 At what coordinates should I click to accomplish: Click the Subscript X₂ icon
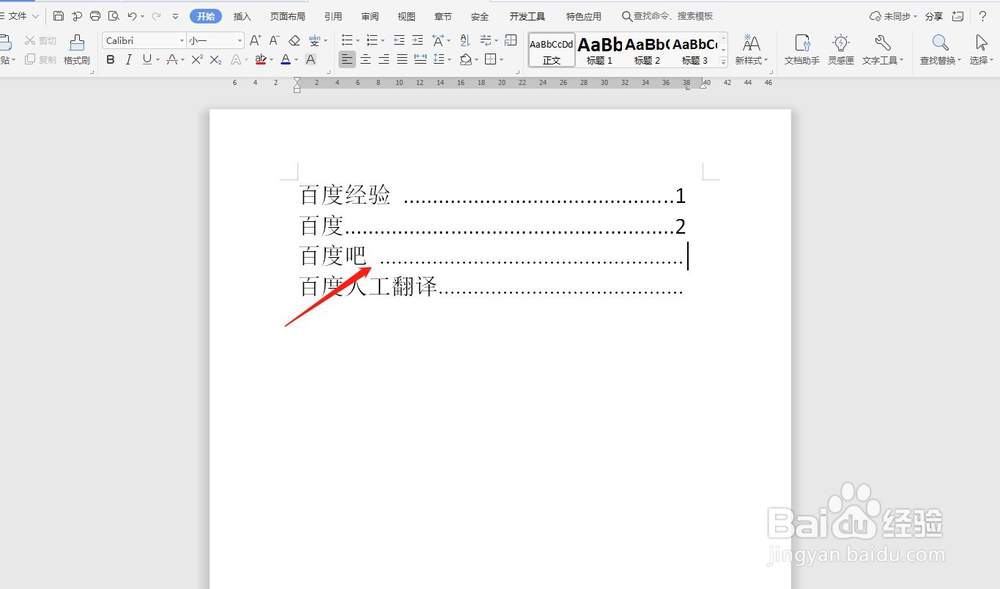216,59
